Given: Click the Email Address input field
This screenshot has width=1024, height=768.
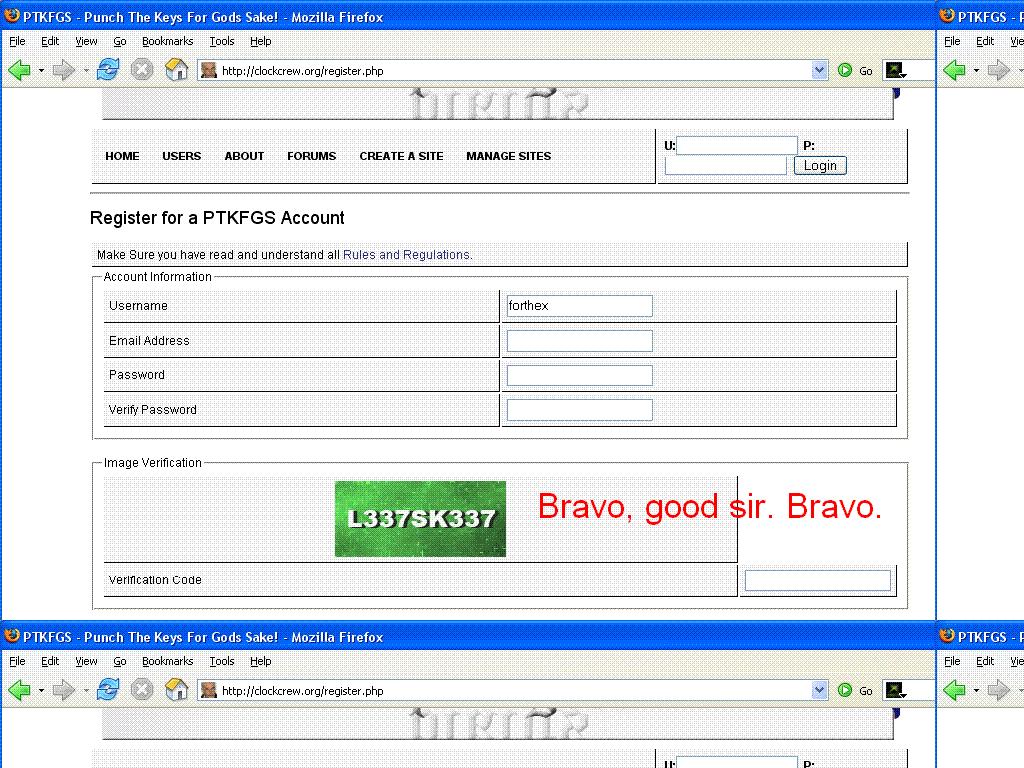Looking at the screenshot, I should click(x=579, y=341).
